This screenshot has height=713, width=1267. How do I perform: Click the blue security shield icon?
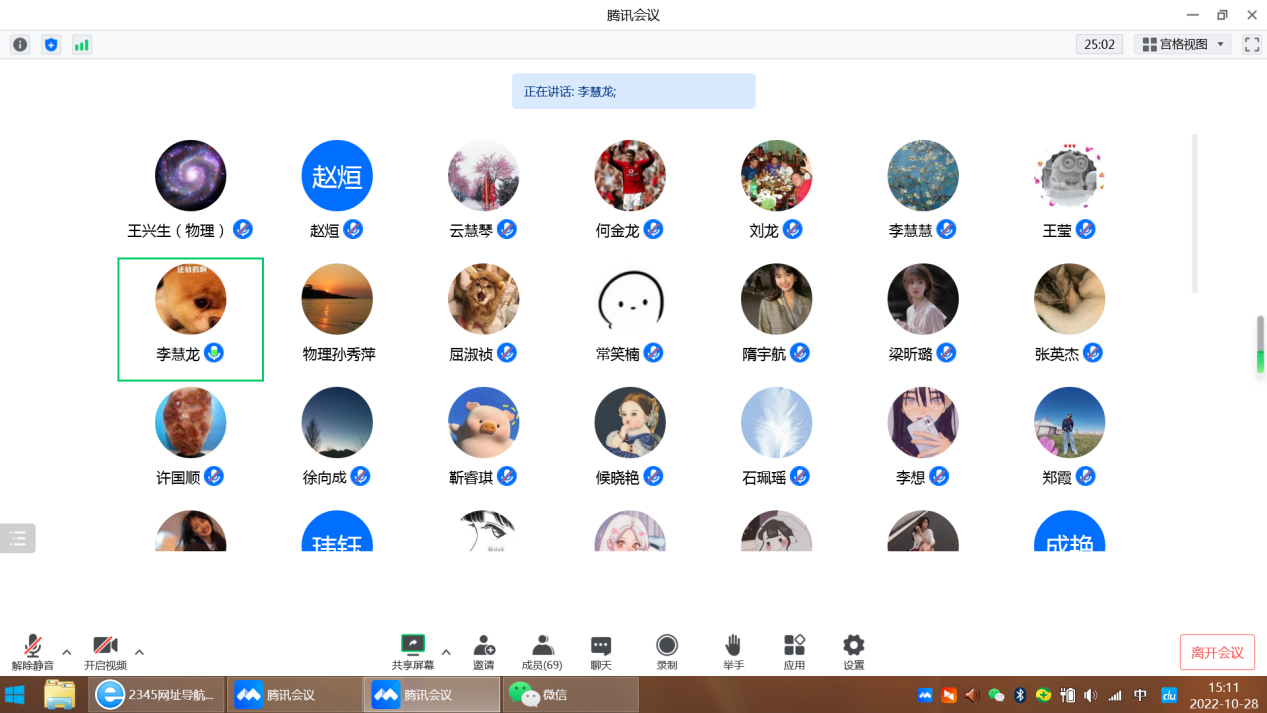[x=51, y=45]
